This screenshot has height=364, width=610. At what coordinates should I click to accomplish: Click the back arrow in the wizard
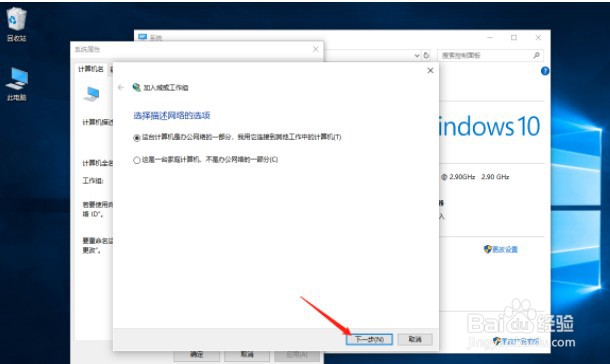121,88
